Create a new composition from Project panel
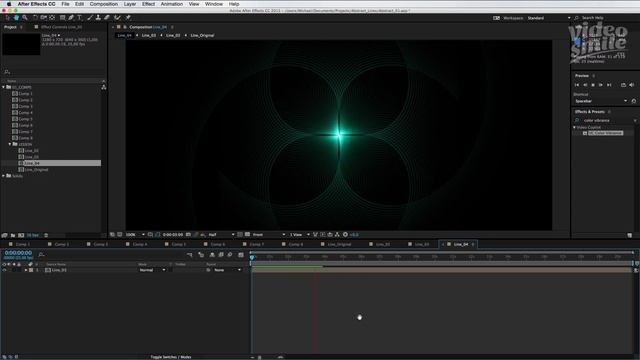Image resolution: width=640 pixels, height=360 pixels. coord(21,235)
